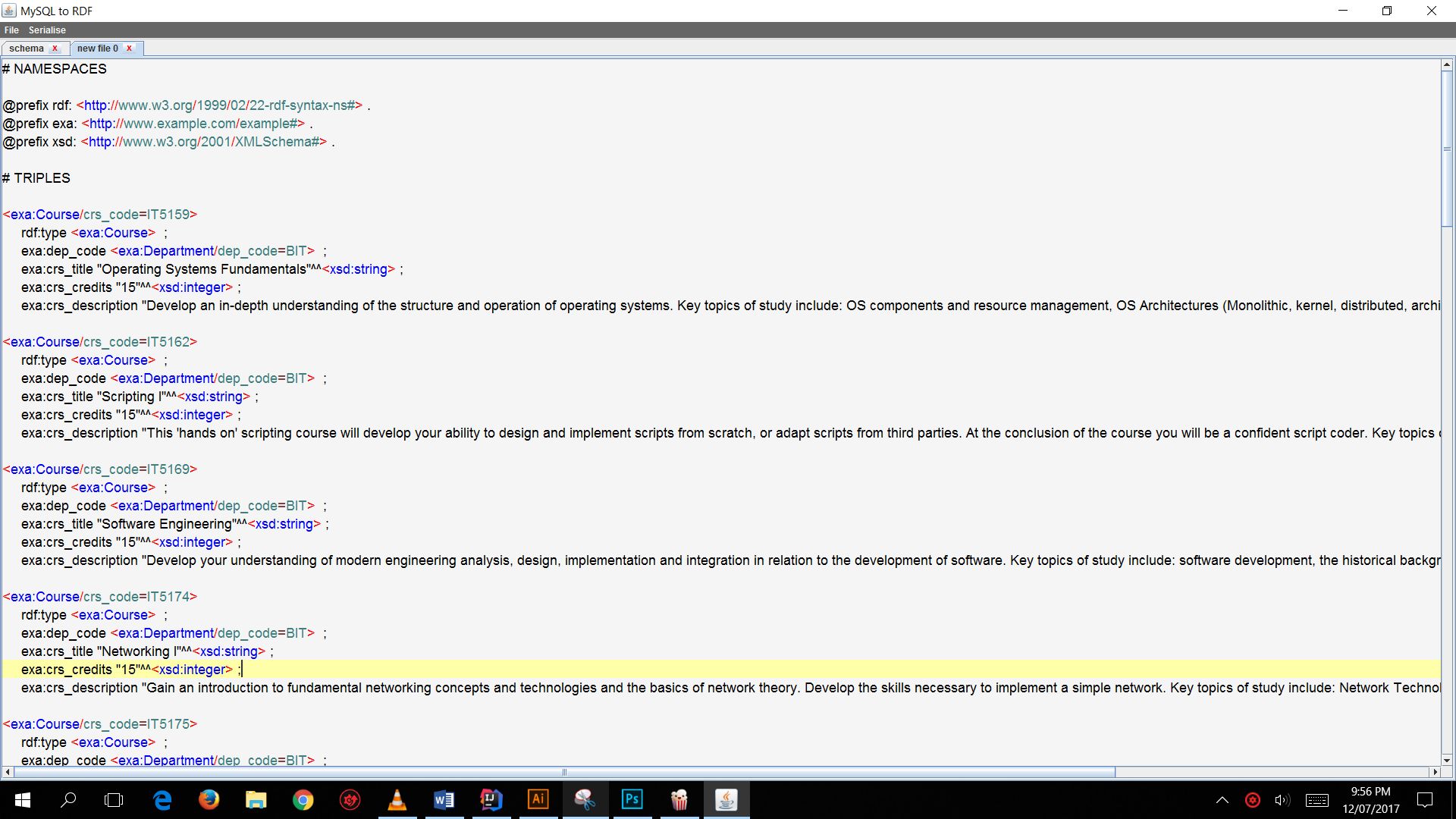Open File Explorer from taskbar
1456x819 pixels.
pos(256,800)
